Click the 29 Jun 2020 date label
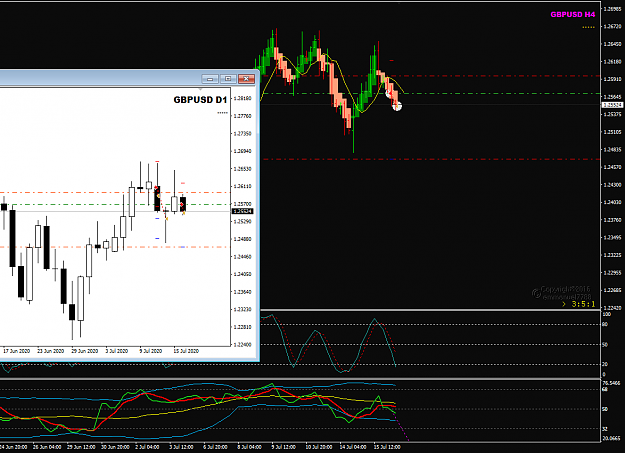The height and width of the screenshot is (453, 625). pos(85,351)
